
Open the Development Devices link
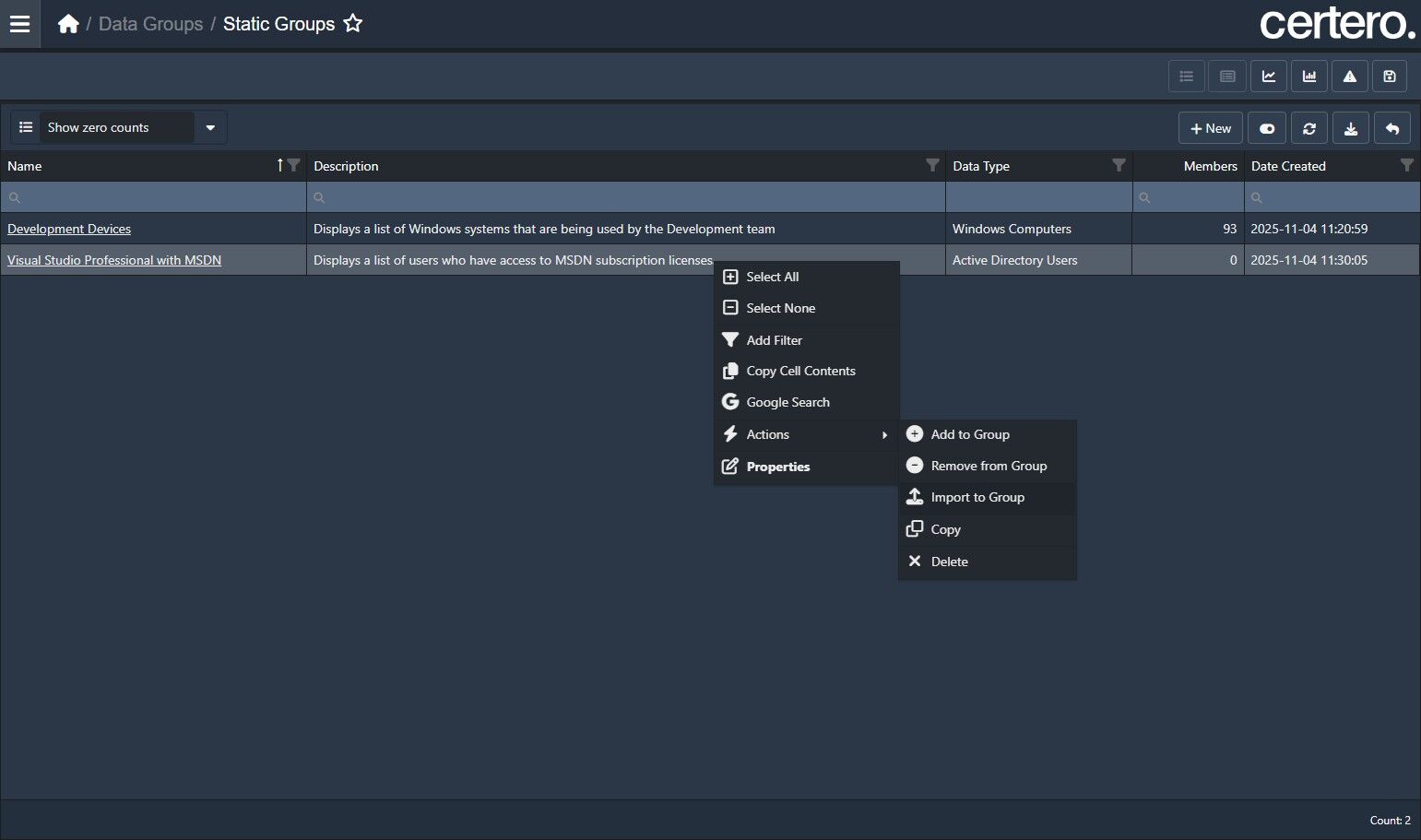(69, 229)
